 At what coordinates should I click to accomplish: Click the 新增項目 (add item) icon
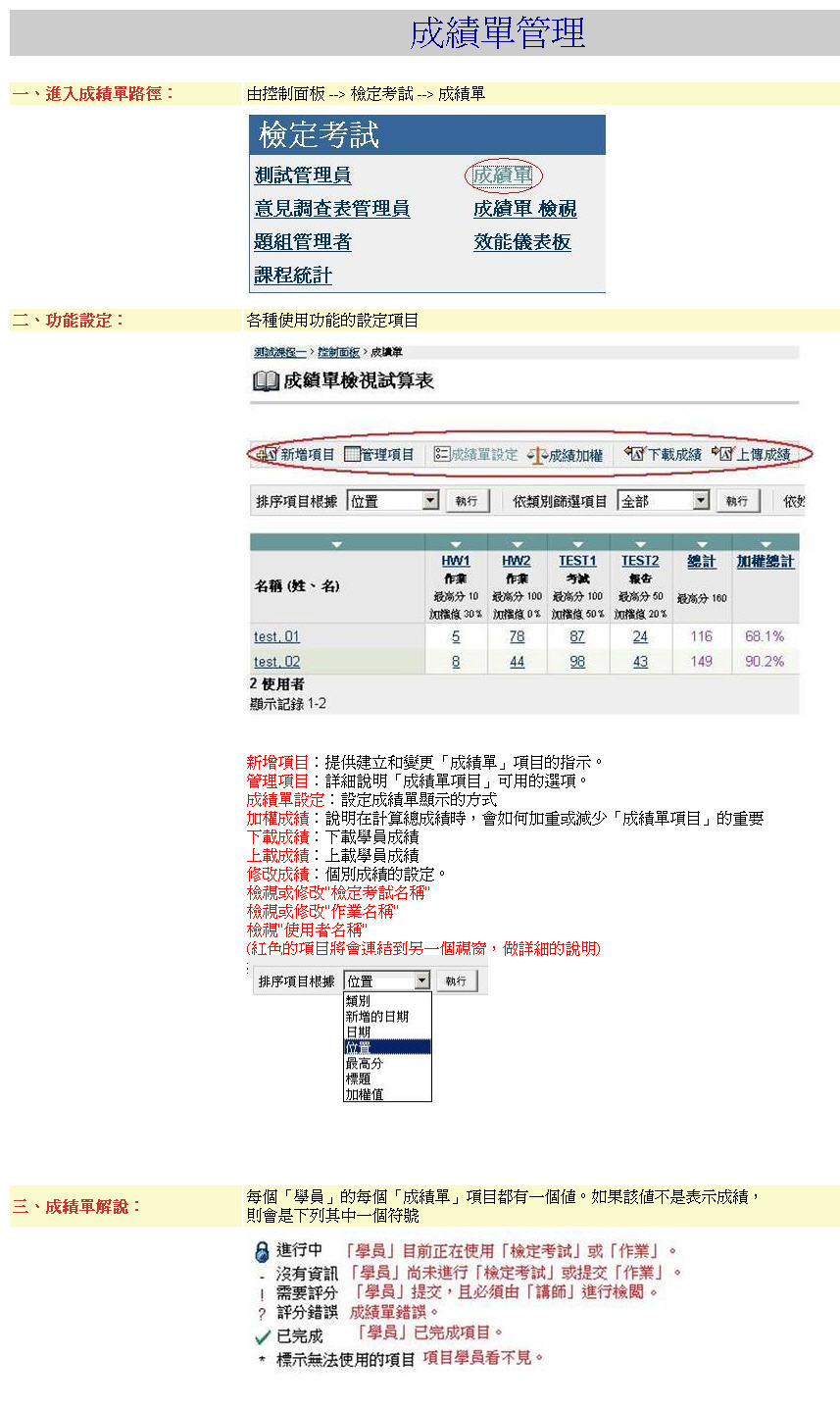[268, 454]
